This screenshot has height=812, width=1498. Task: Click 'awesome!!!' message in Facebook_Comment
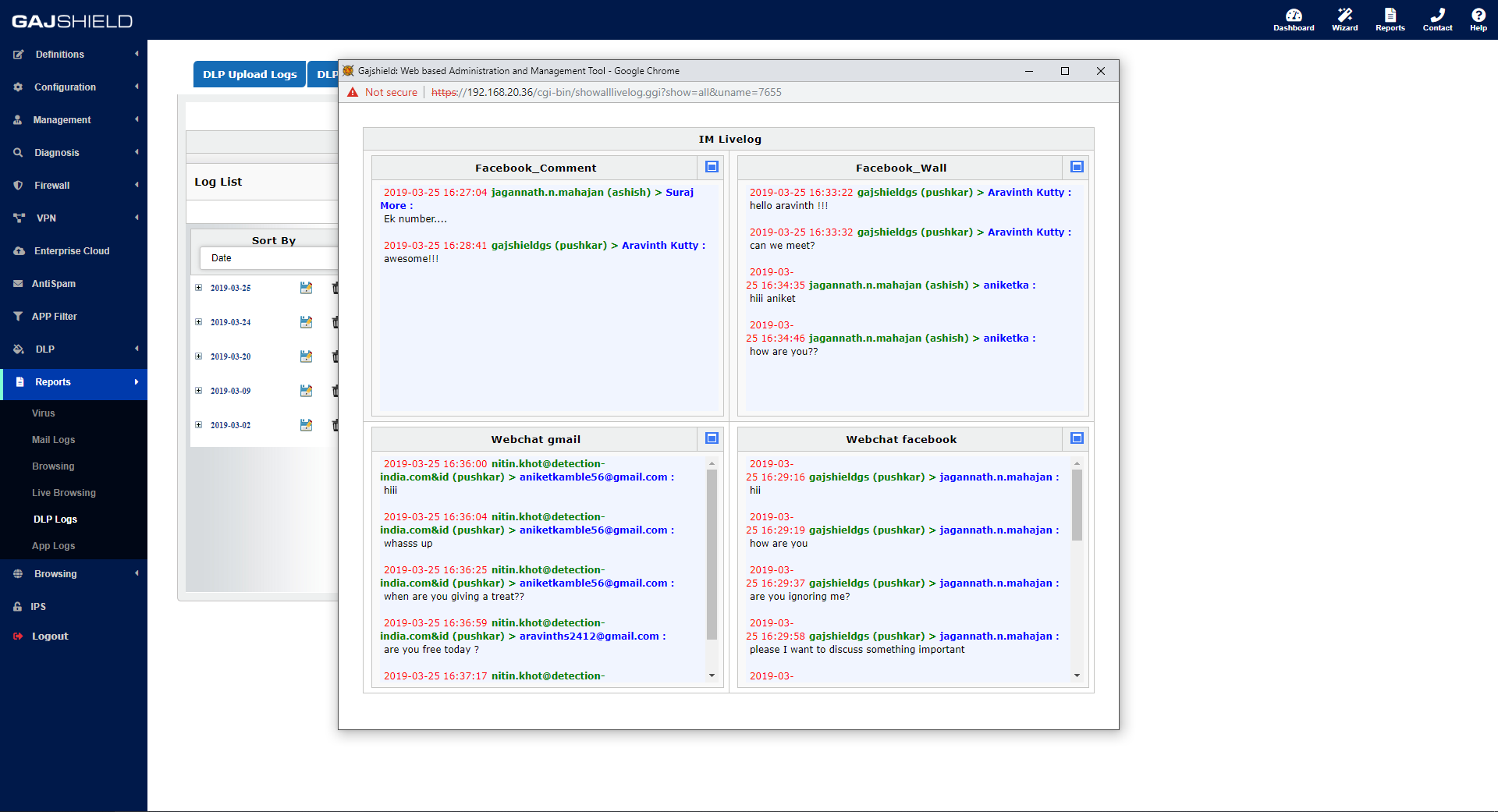click(x=411, y=259)
